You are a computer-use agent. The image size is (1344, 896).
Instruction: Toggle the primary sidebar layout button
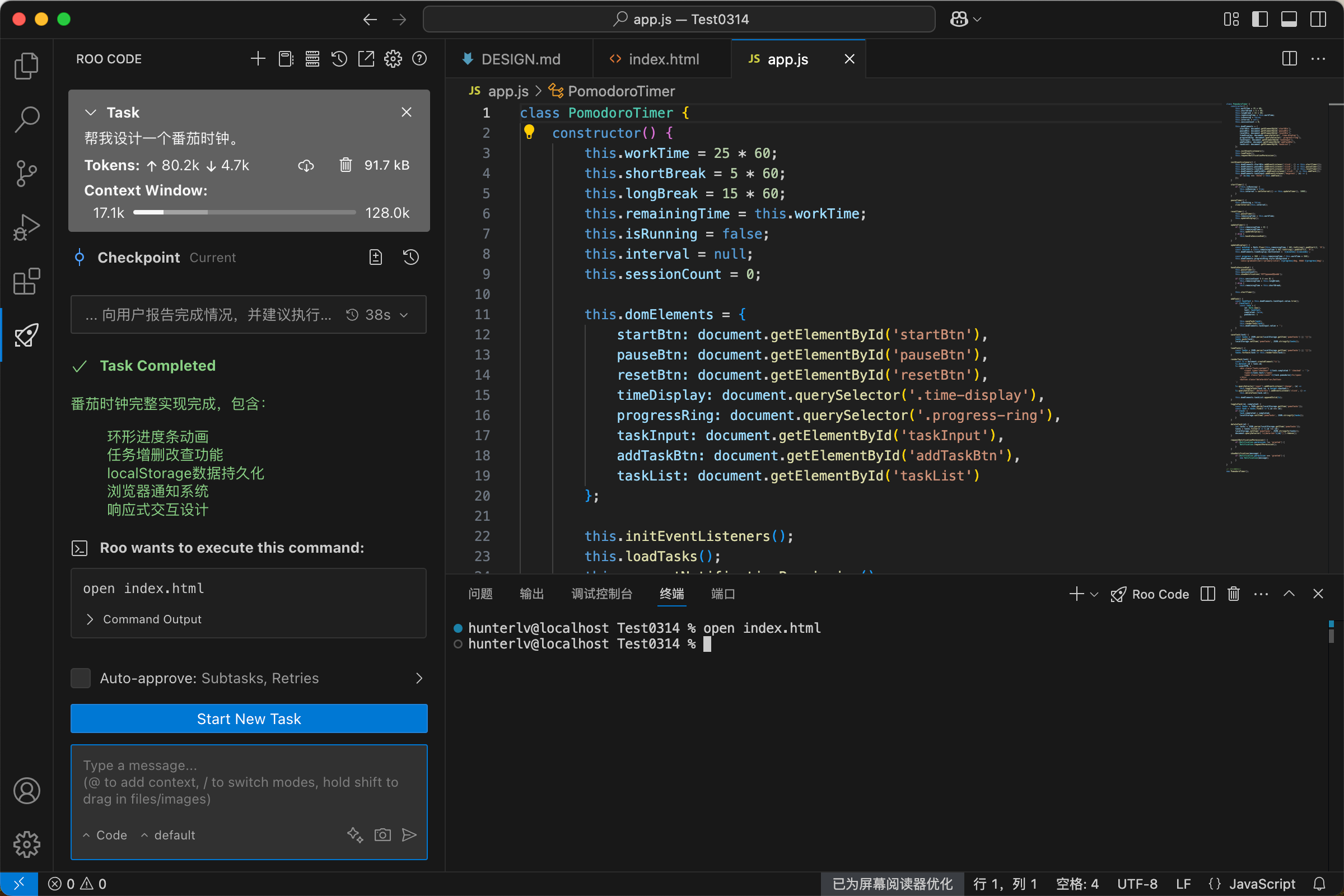(1259, 20)
